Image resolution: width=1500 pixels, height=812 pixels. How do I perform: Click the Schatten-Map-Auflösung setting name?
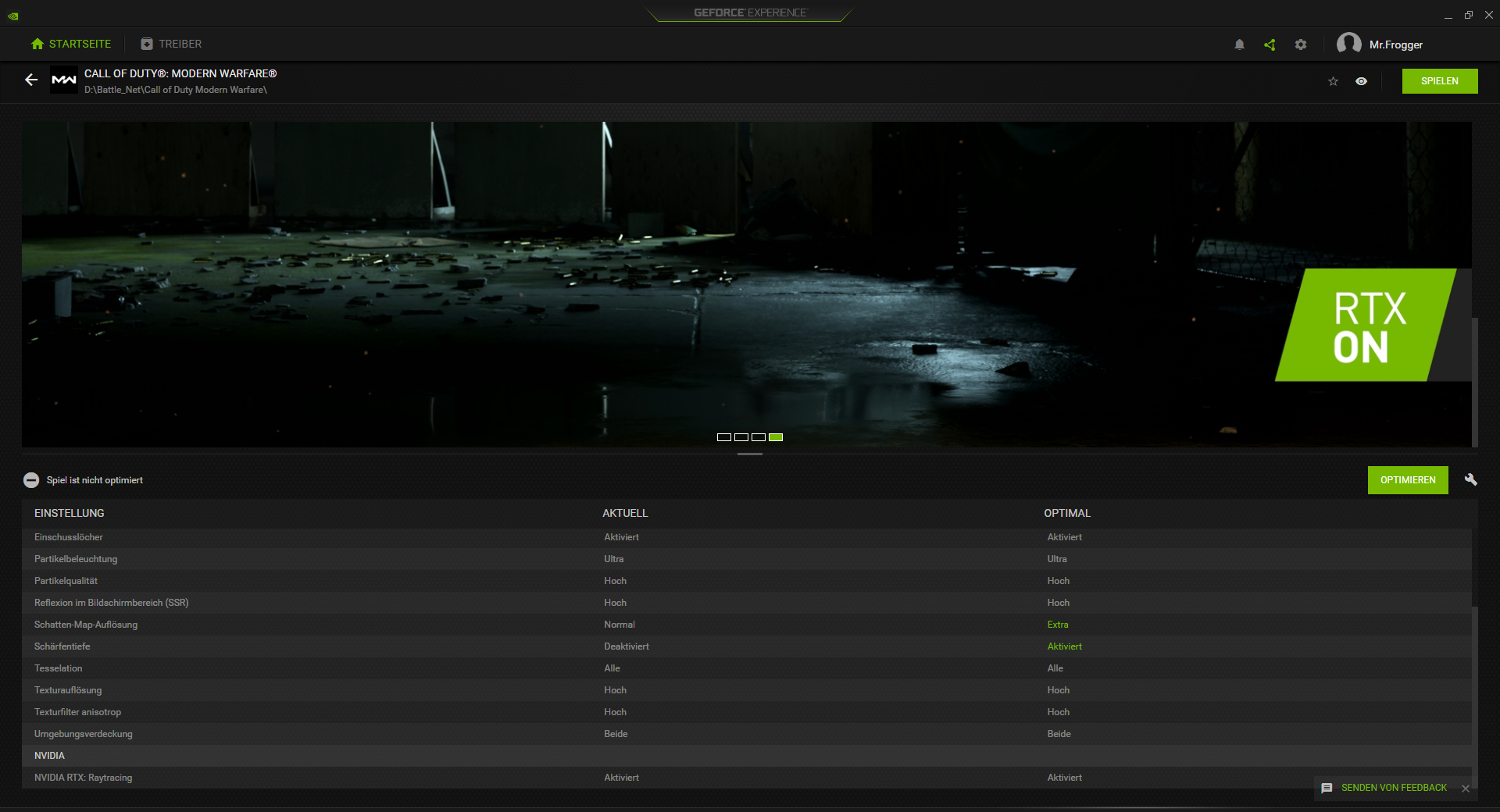pyautogui.click(x=86, y=625)
